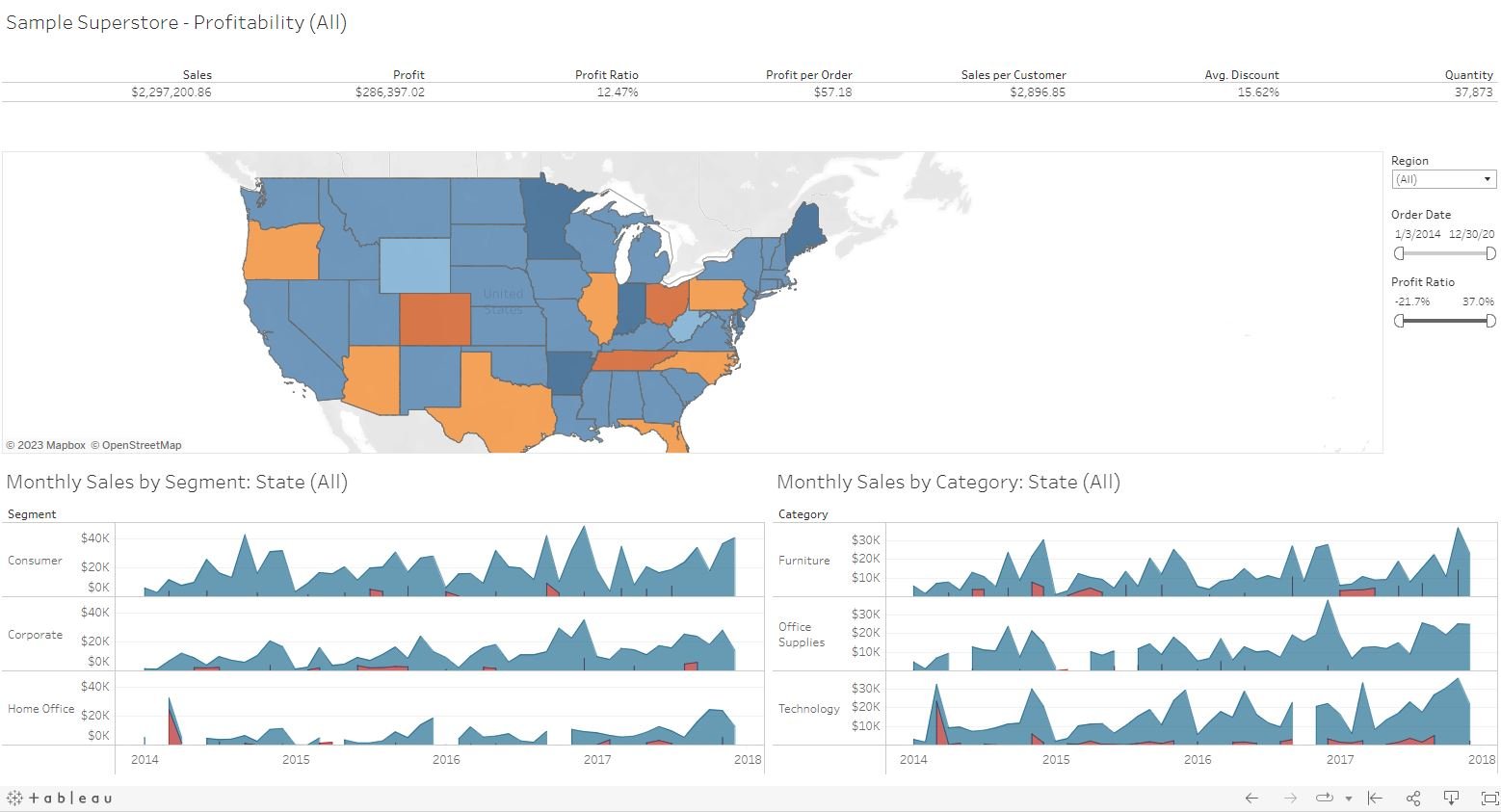1501x812 pixels.
Task: Click the Revert (reset view) icon
Action: pyautogui.click(x=1376, y=798)
